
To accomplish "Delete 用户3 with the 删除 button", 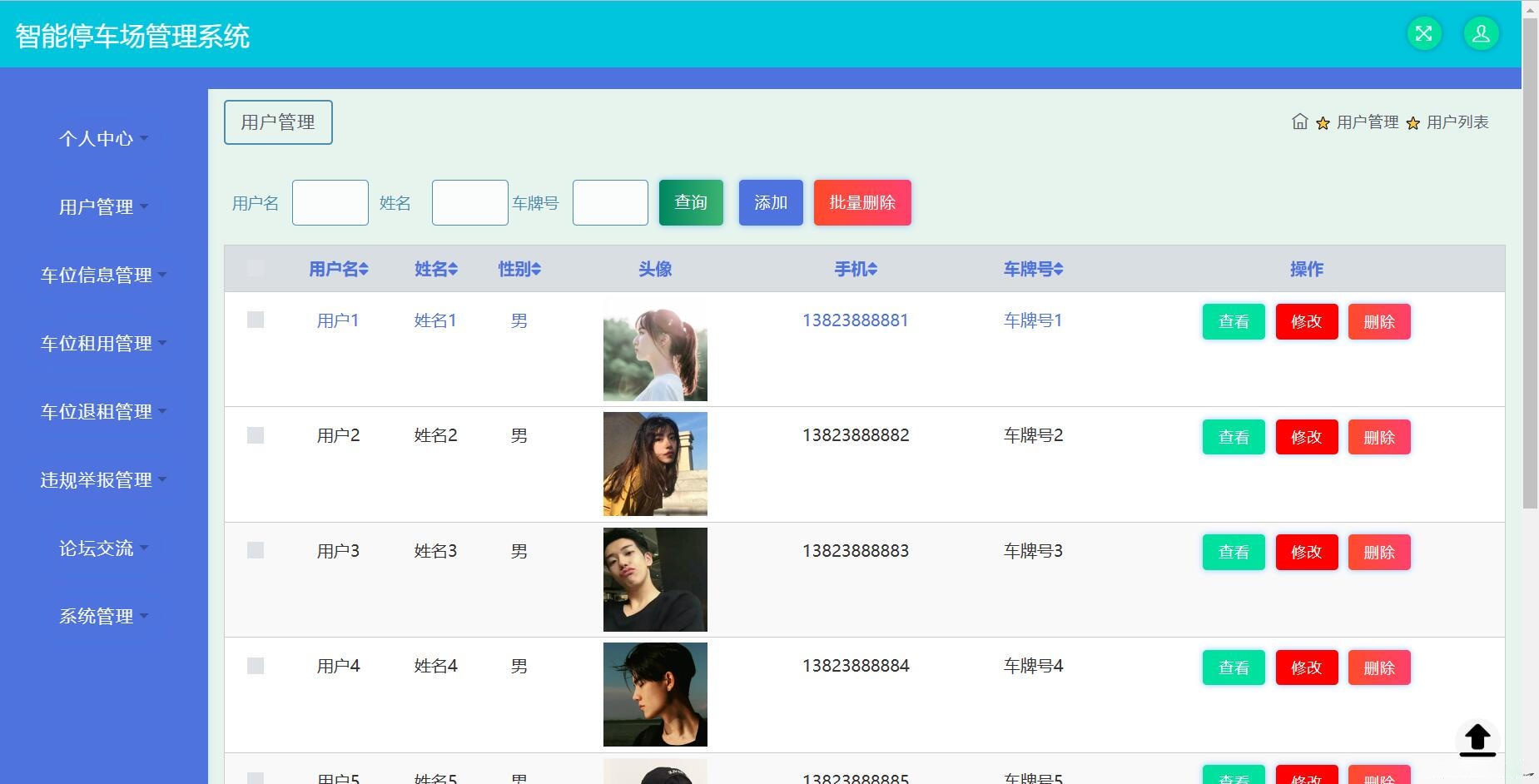I will click(1379, 552).
